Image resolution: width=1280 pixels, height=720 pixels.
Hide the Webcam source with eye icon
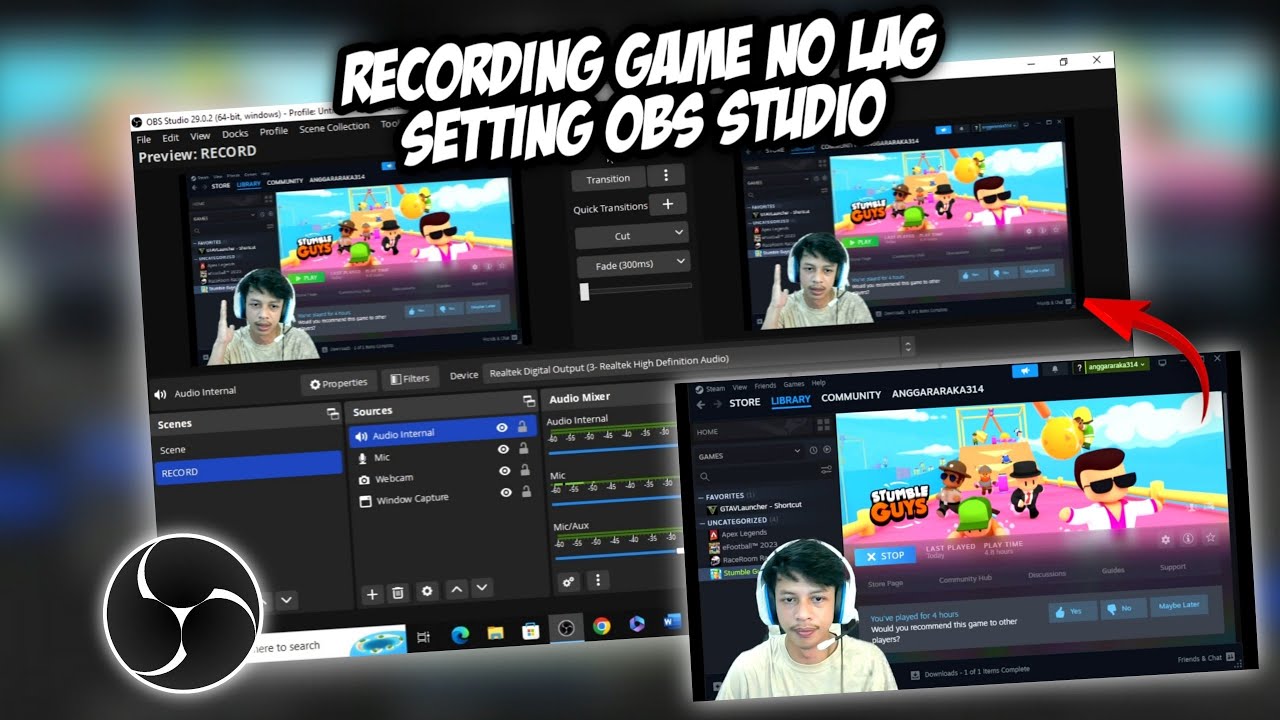tap(503, 470)
